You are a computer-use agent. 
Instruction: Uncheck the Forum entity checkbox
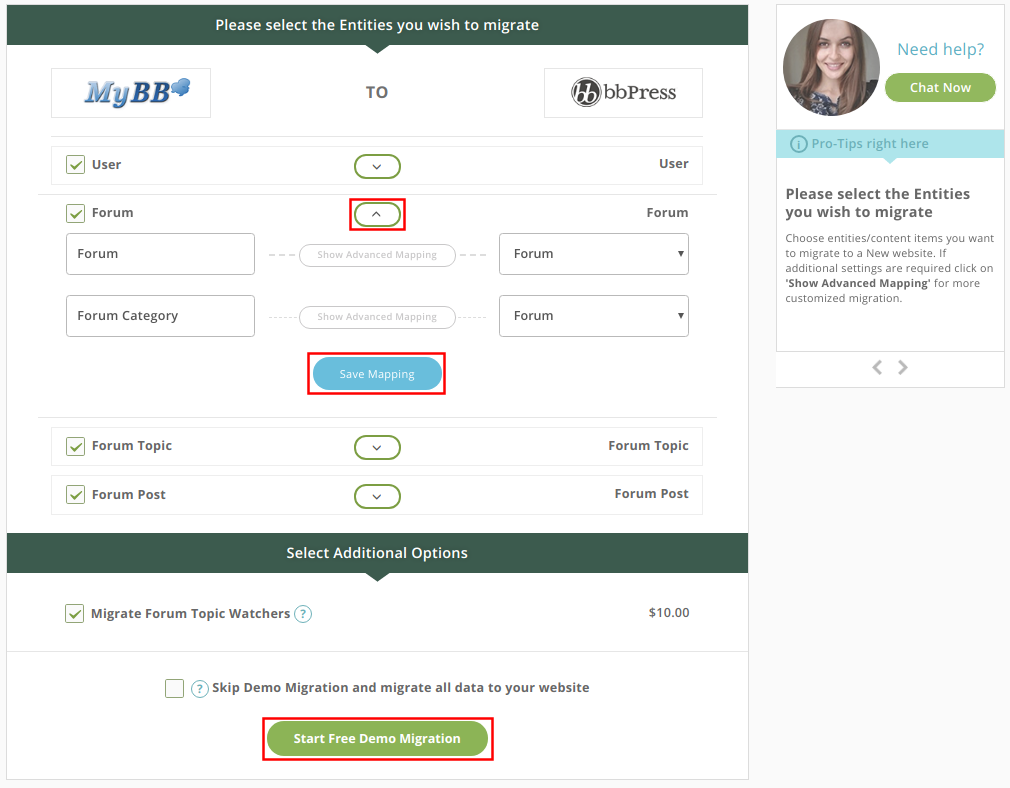tap(75, 213)
